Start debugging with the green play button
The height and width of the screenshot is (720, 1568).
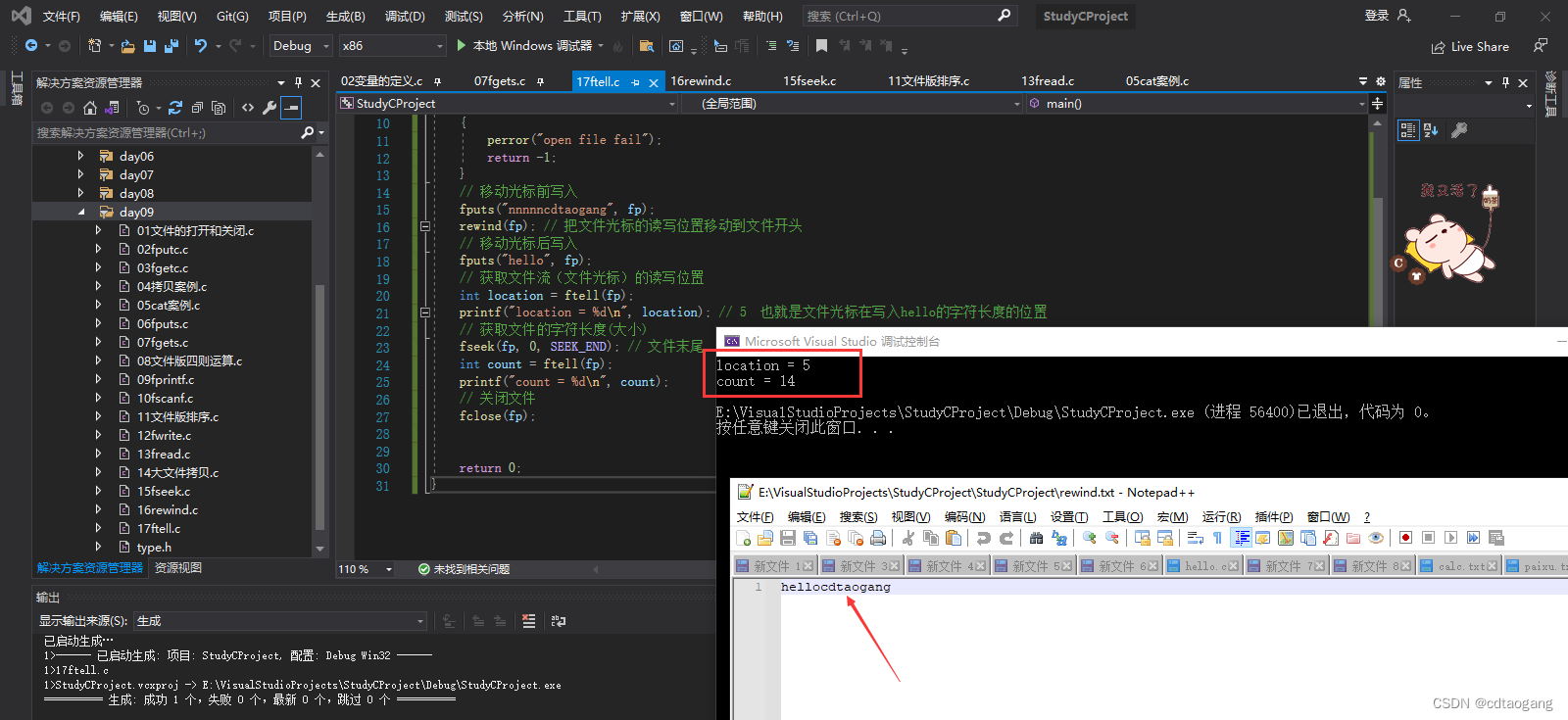(x=462, y=45)
